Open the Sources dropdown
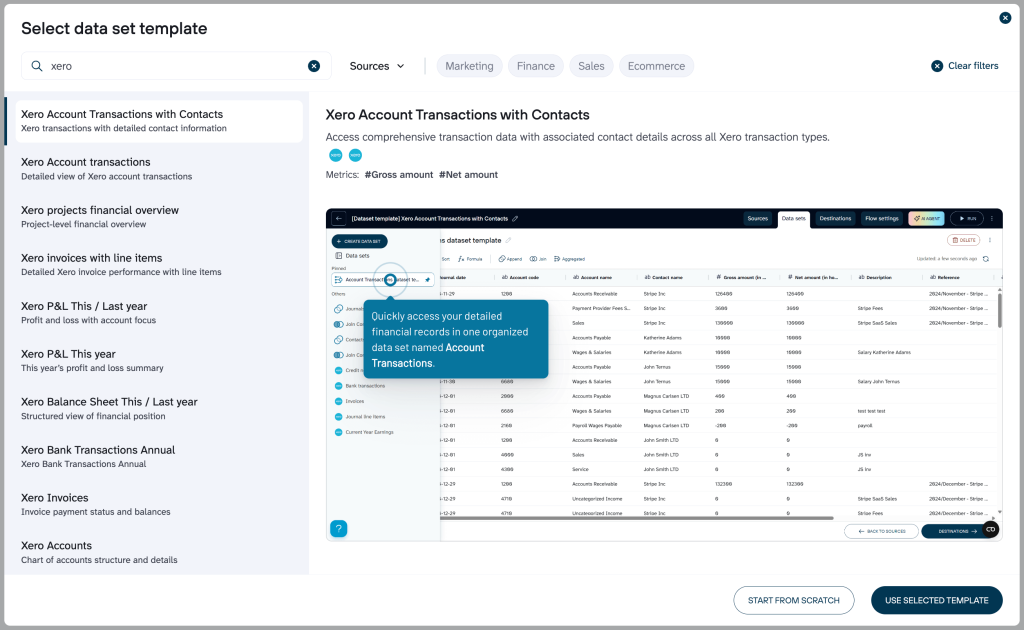Viewport: 1024px width, 630px height. tap(376, 65)
